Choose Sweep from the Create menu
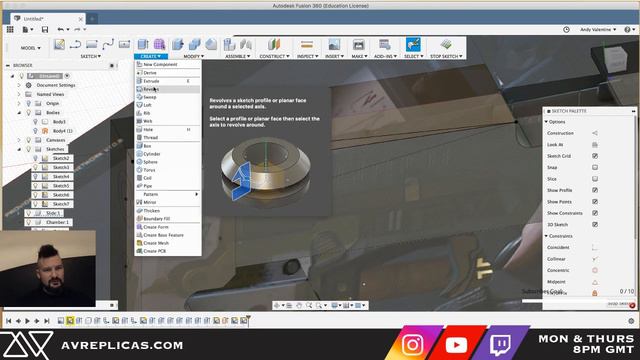This screenshot has width=640, height=360. [168, 97]
